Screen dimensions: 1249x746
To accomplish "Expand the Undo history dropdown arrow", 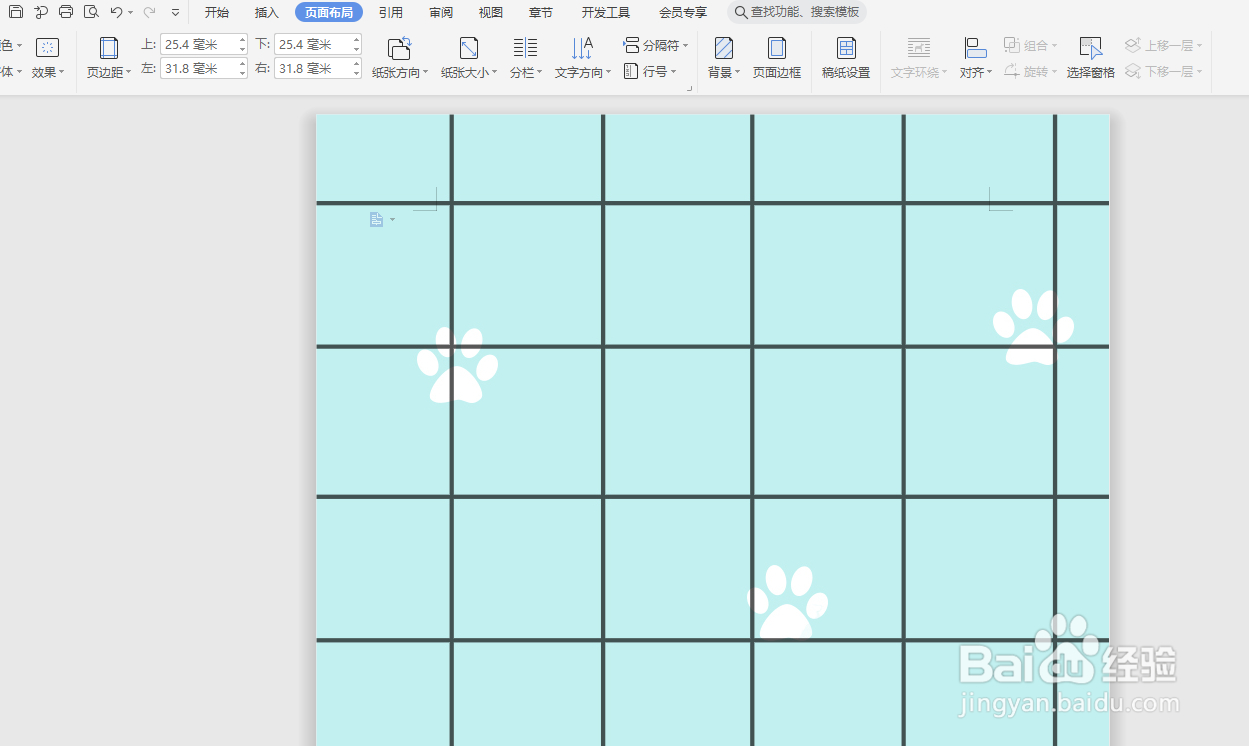I will click(x=130, y=13).
